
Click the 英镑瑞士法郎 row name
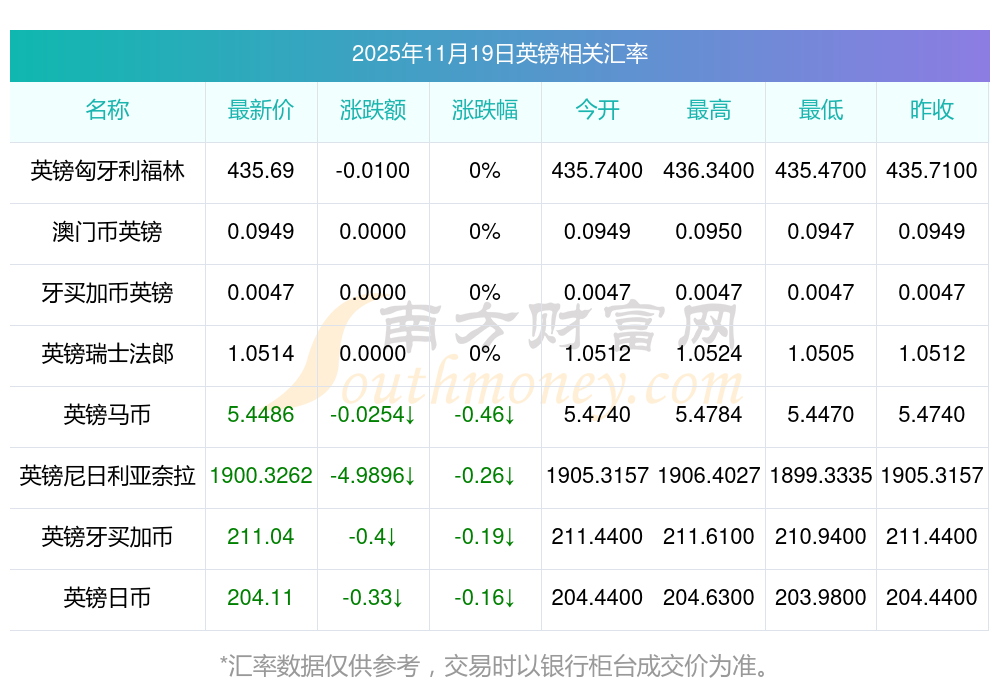coord(107,354)
